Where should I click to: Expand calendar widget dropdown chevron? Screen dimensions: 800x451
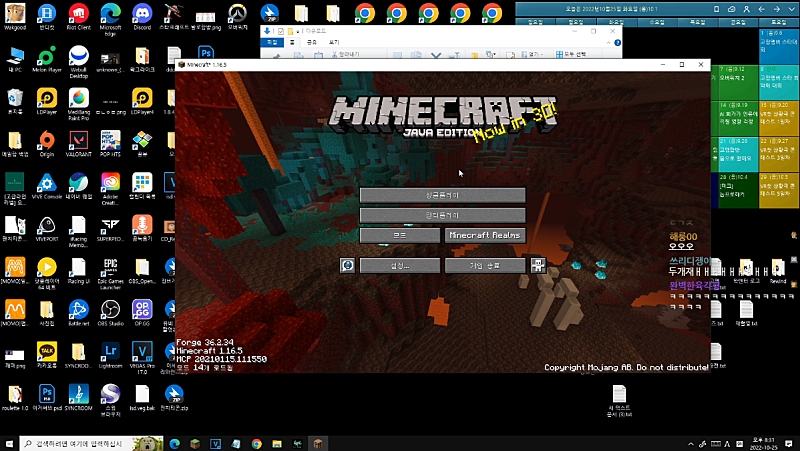click(x=791, y=9)
